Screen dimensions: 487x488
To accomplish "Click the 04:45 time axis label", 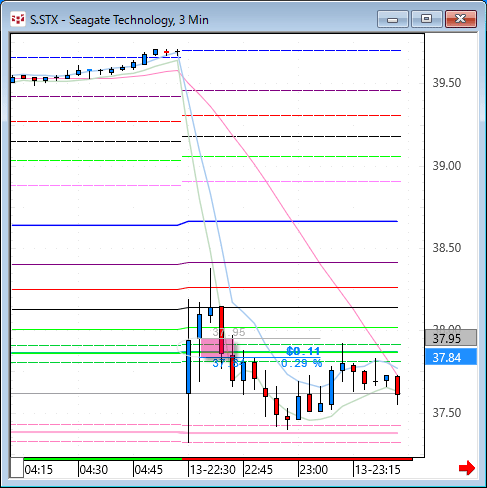I will point(149,470).
